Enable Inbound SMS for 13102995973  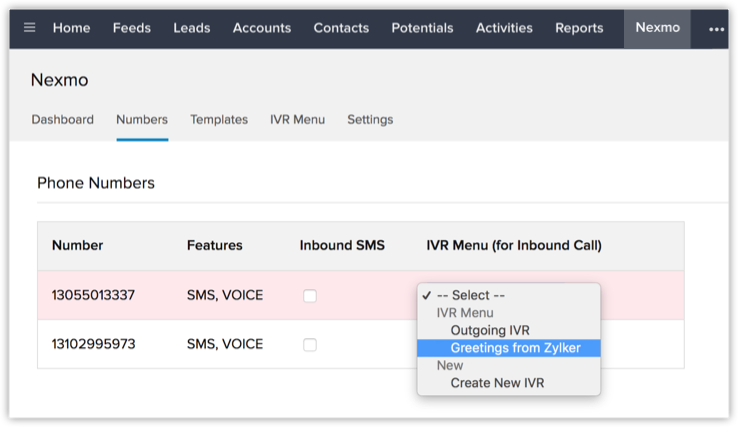[x=310, y=344]
